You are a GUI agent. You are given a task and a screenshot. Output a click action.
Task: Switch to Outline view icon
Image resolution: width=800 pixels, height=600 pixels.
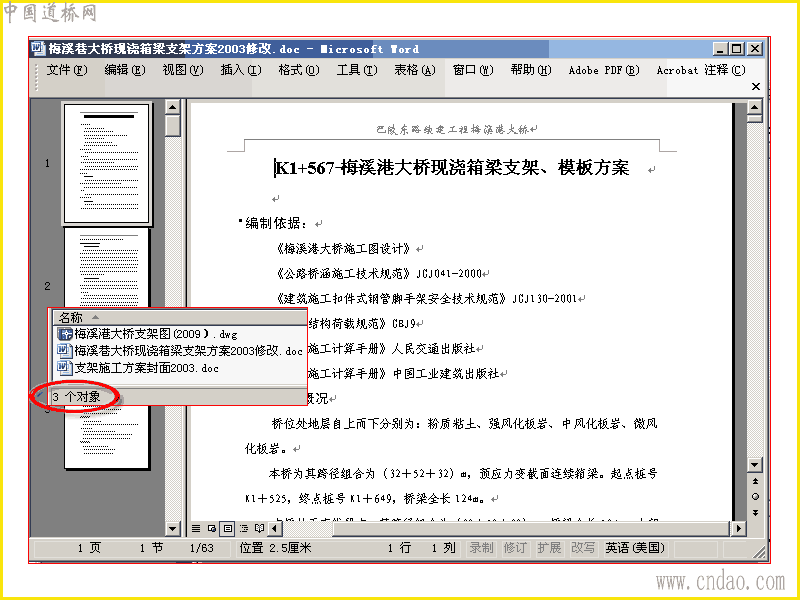pos(244,529)
